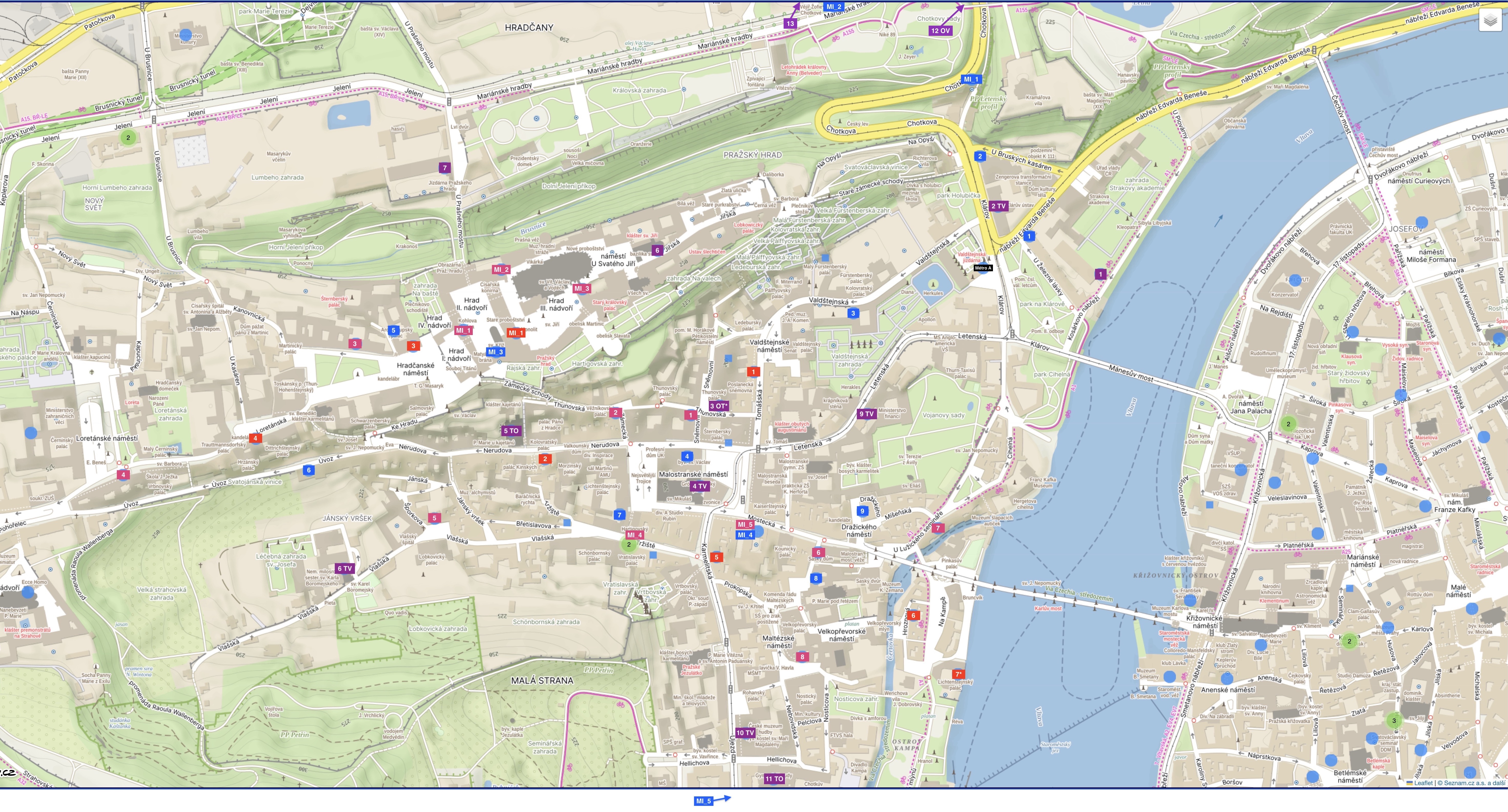Click pink marker 8 at Maltézské náměstí
The height and width of the screenshot is (812, 1508).
click(x=802, y=657)
